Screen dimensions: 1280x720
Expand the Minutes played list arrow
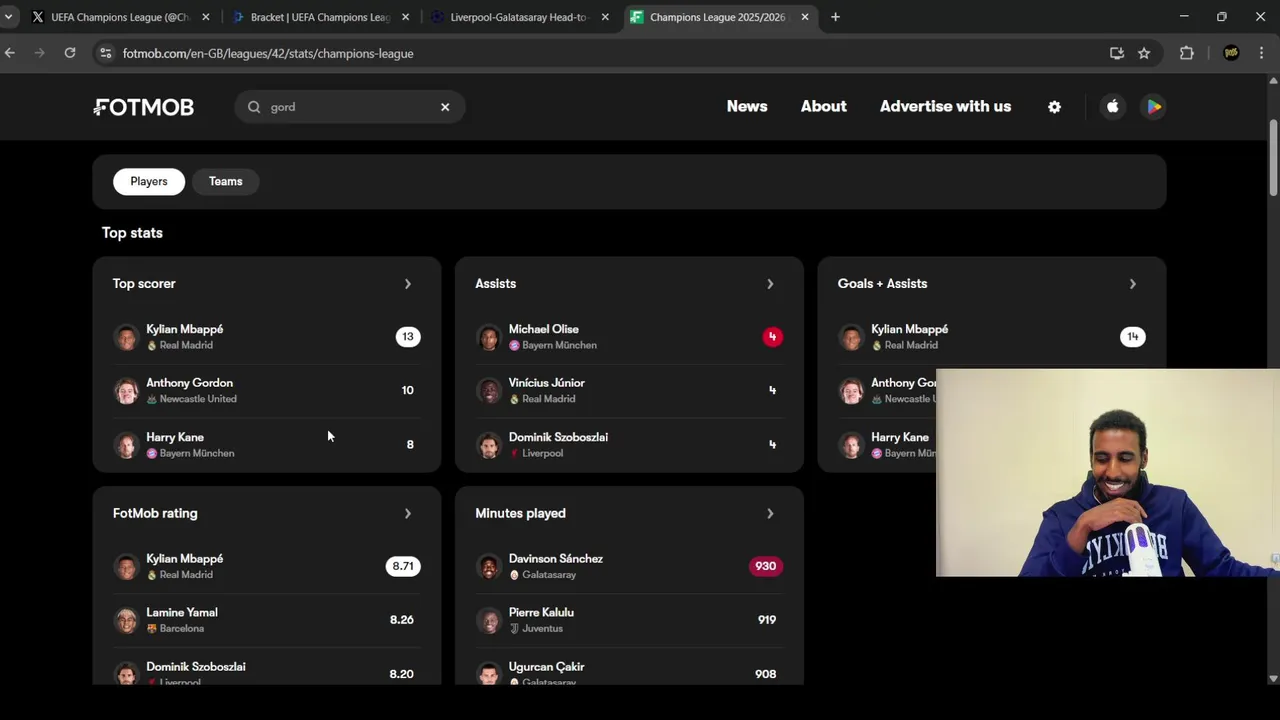coord(770,513)
